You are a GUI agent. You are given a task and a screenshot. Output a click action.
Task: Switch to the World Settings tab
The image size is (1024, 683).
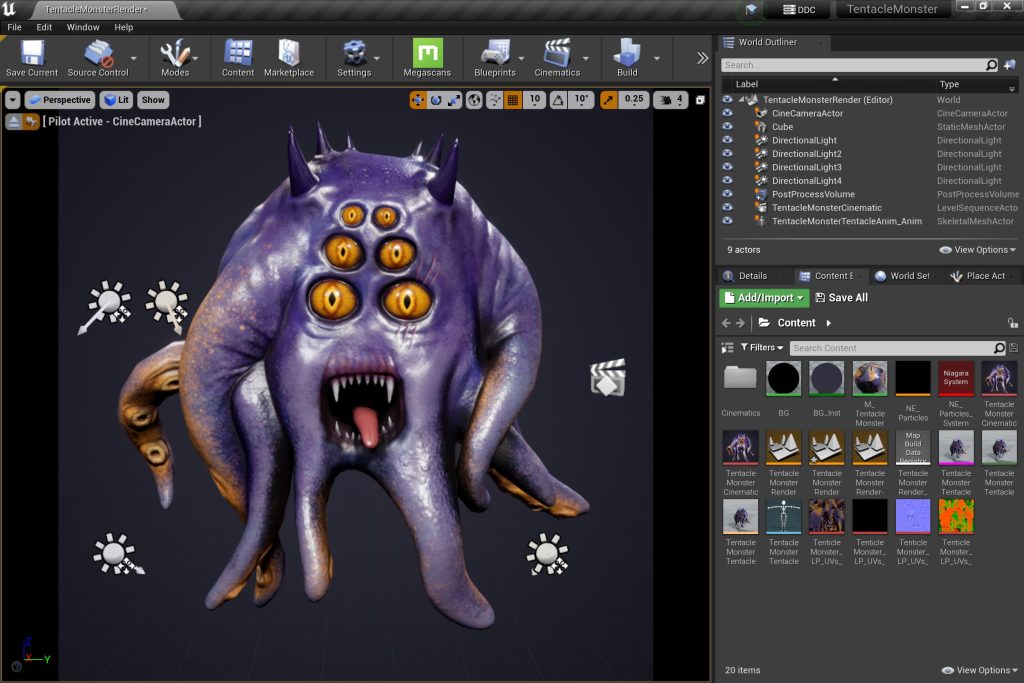click(x=910, y=276)
